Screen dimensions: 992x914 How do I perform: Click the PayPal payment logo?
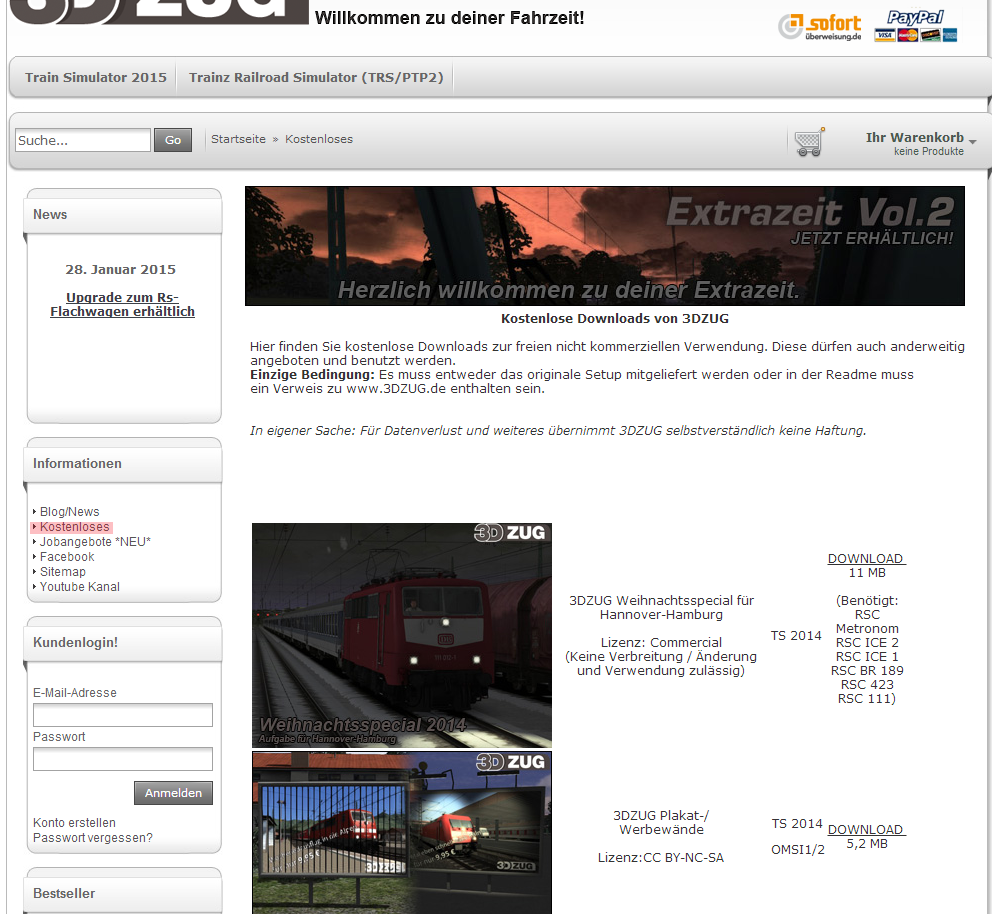click(915, 27)
